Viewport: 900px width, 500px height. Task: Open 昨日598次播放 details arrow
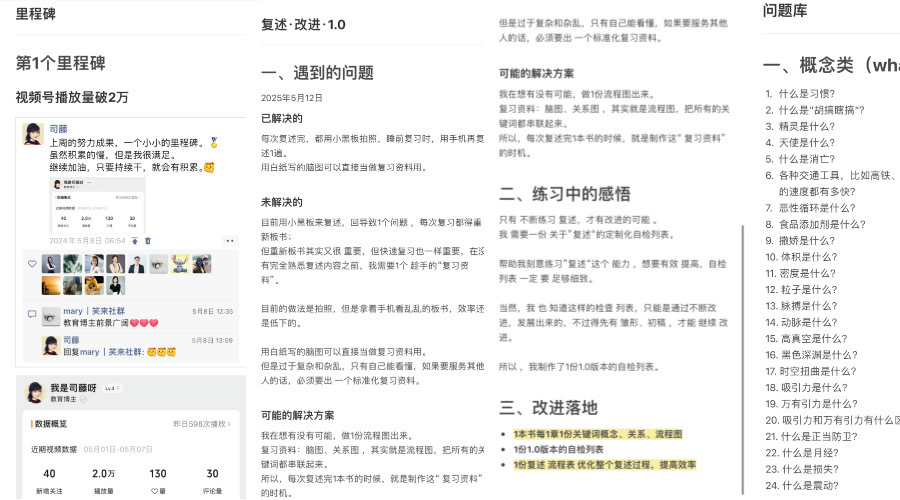(x=202, y=424)
